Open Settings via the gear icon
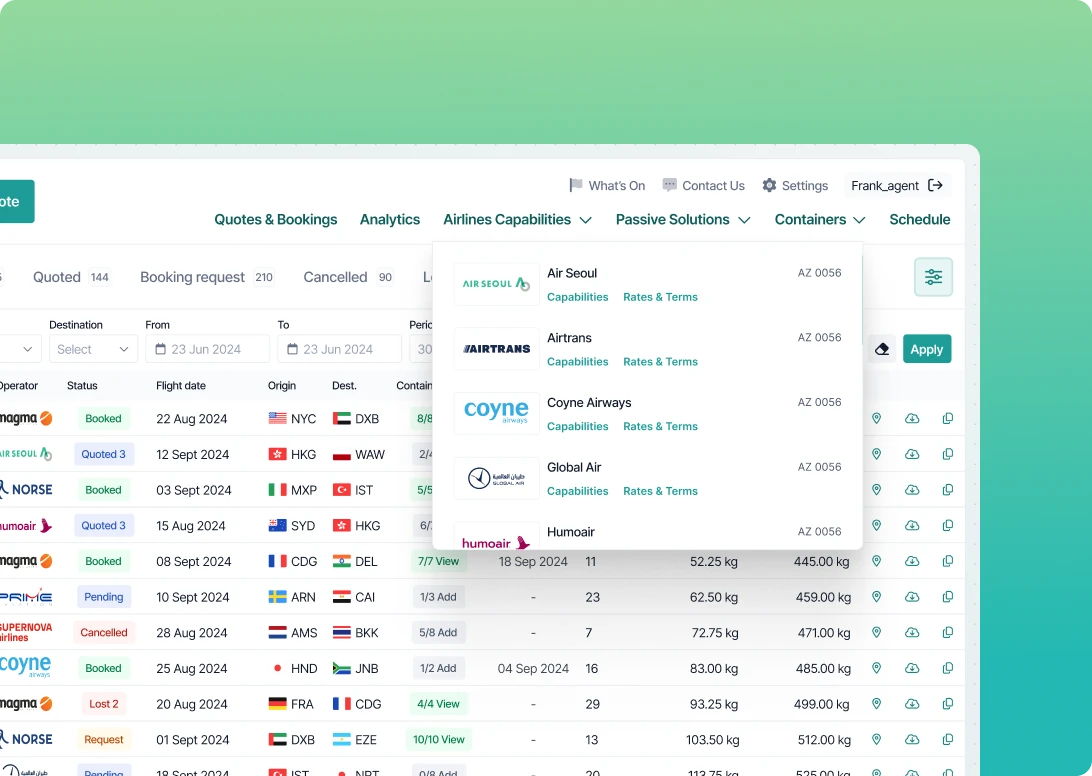 769,185
